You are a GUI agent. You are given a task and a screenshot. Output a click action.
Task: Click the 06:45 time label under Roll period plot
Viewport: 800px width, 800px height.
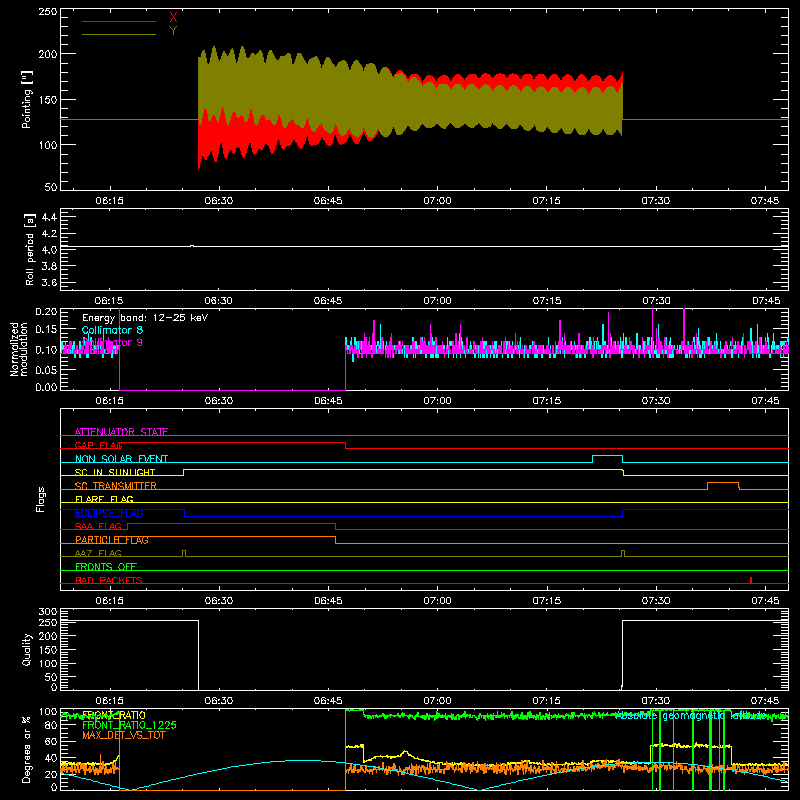coord(328,301)
